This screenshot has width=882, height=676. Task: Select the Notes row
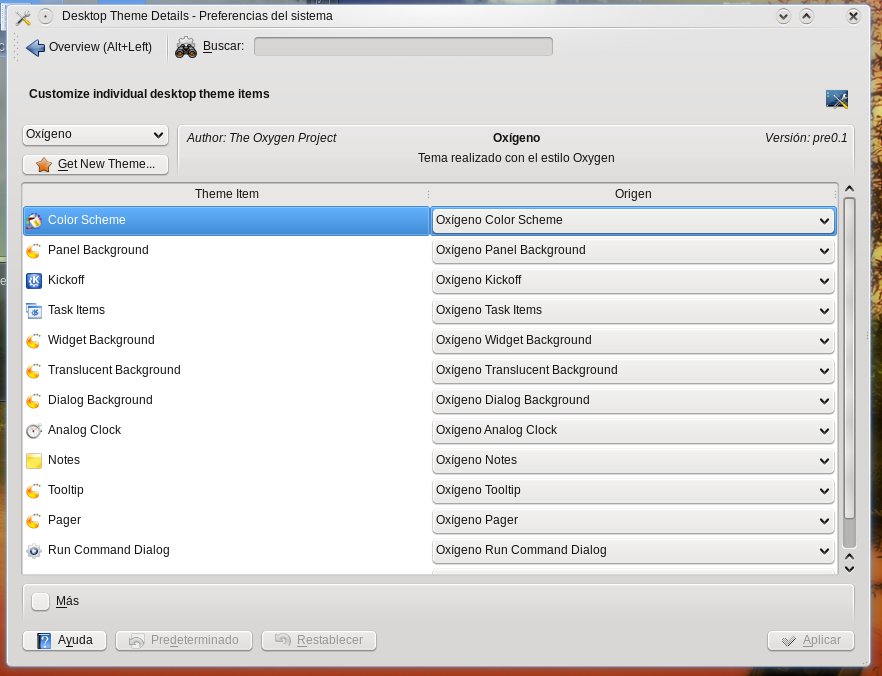(226, 460)
